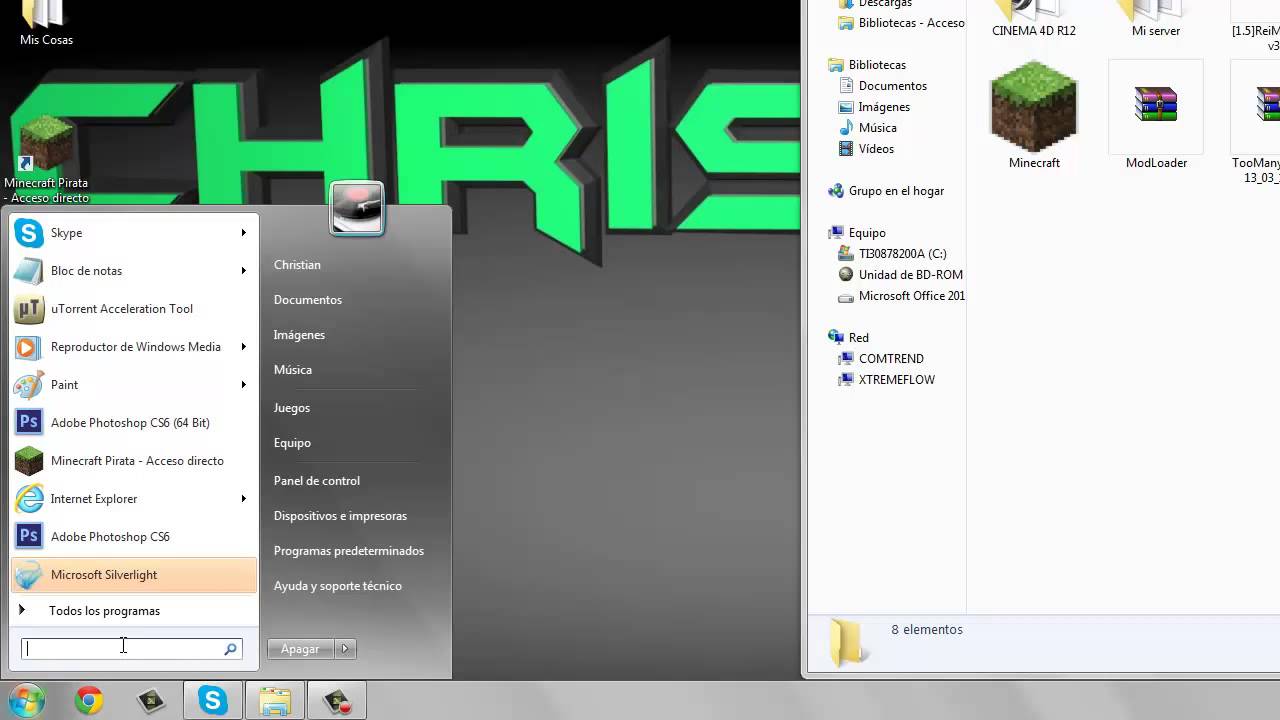Select Descargas in Explorer favorites
The height and width of the screenshot is (720, 1280).
coord(885,5)
